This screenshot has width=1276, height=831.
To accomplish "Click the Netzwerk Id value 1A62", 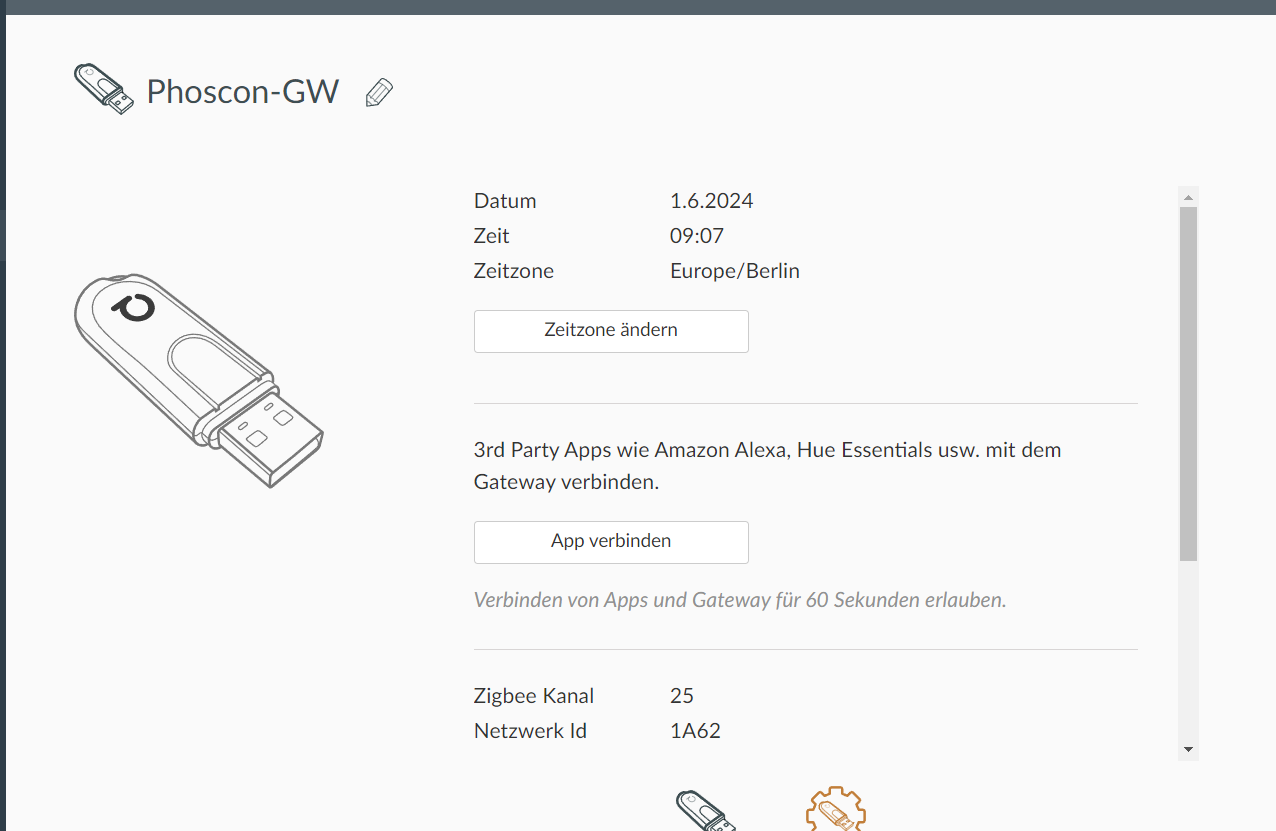I will click(696, 731).
